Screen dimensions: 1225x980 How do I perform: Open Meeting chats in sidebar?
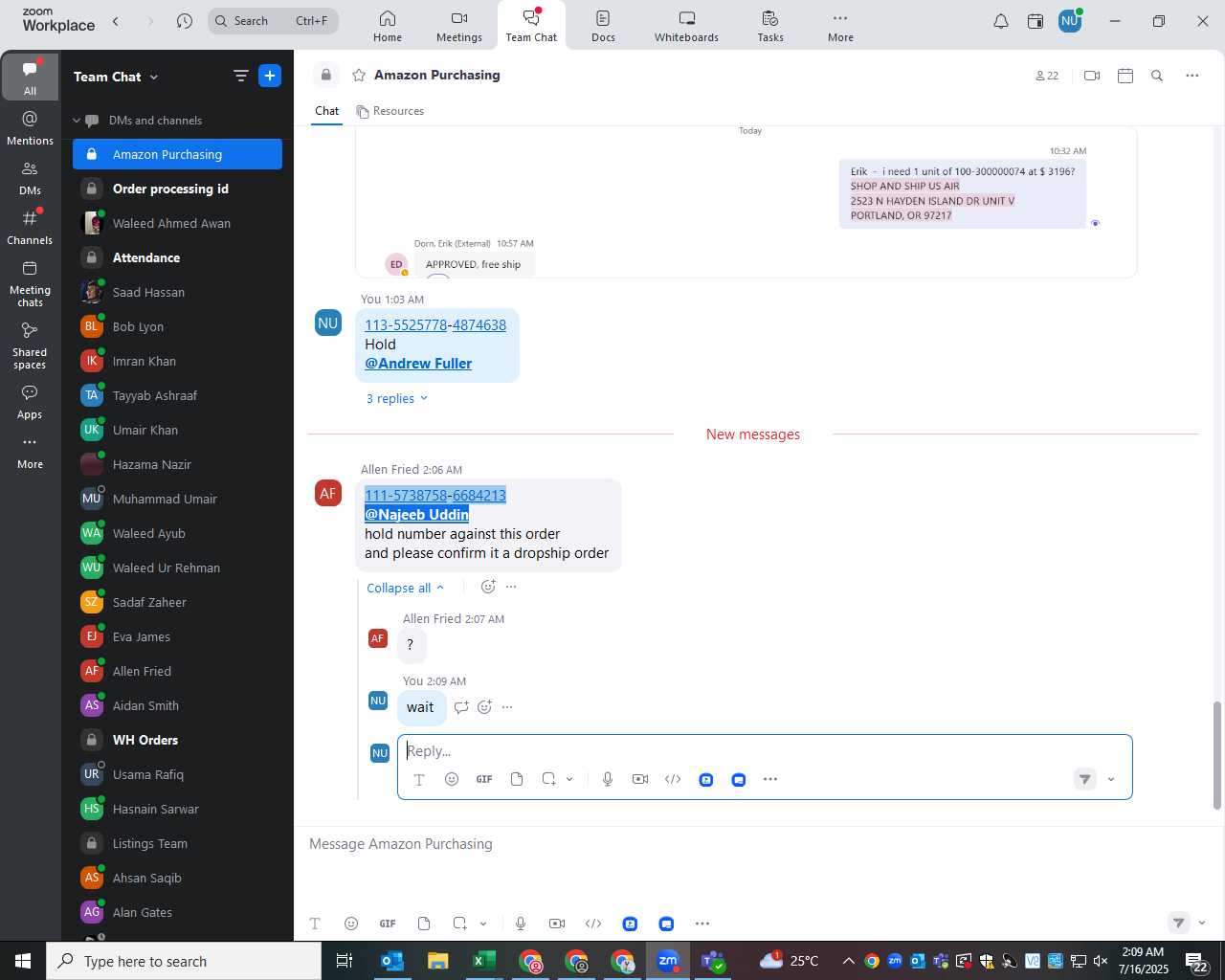point(31,283)
